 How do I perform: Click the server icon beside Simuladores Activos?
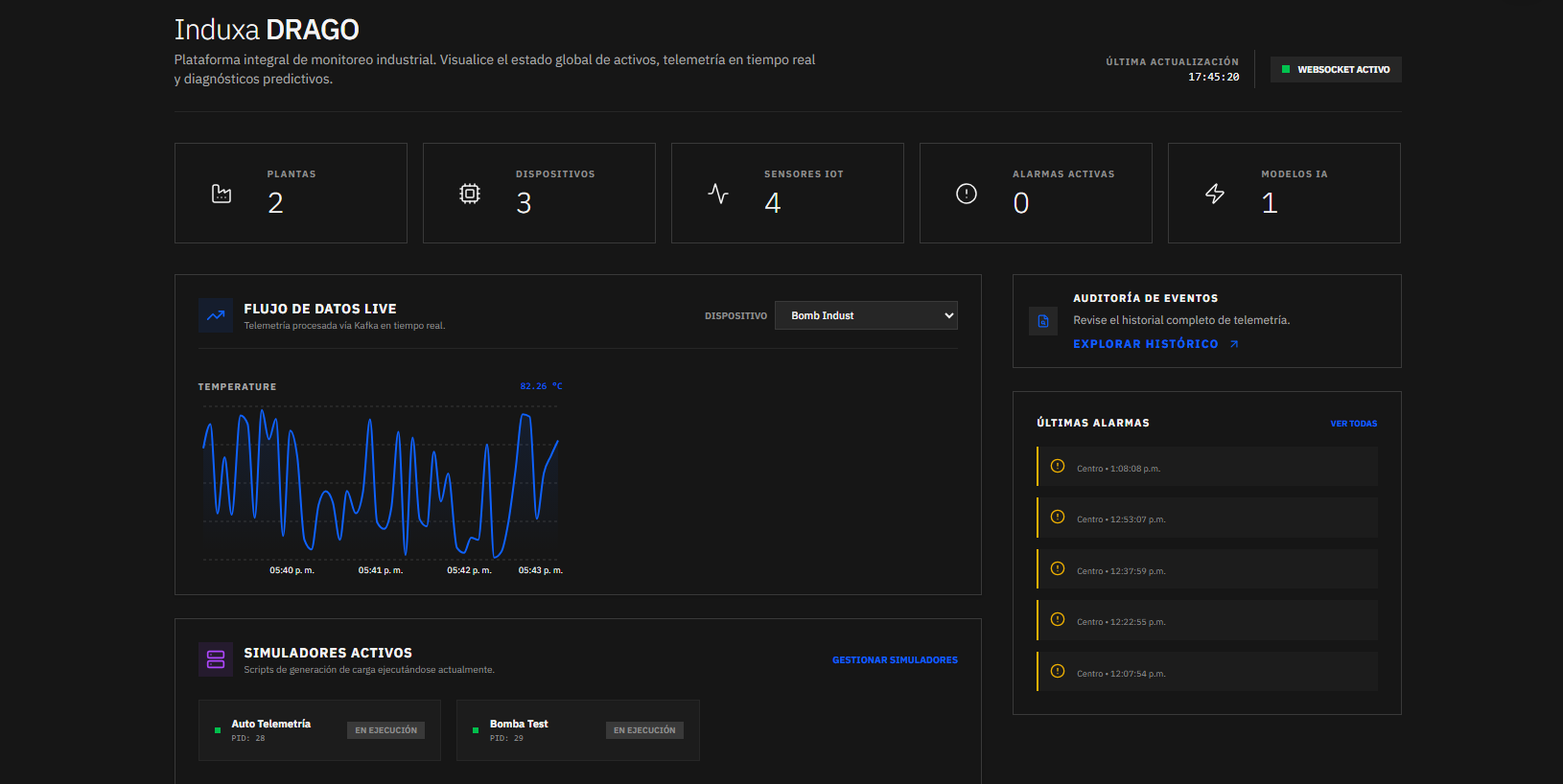point(216,659)
